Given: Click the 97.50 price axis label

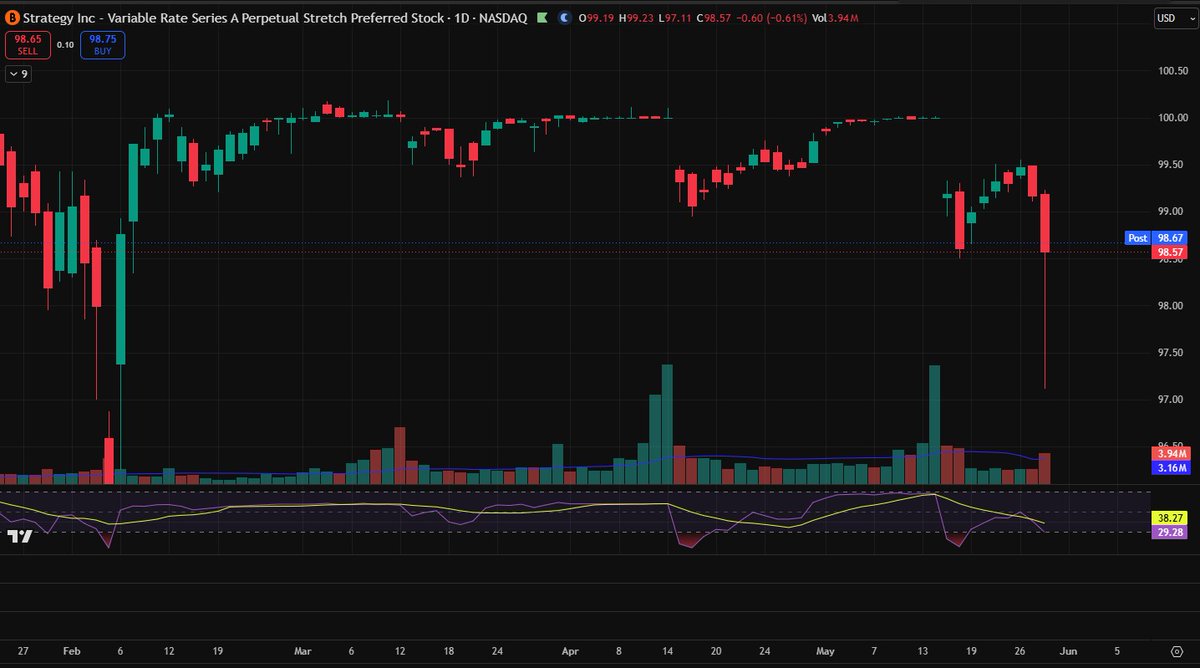Looking at the screenshot, I should (x=1171, y=353).
